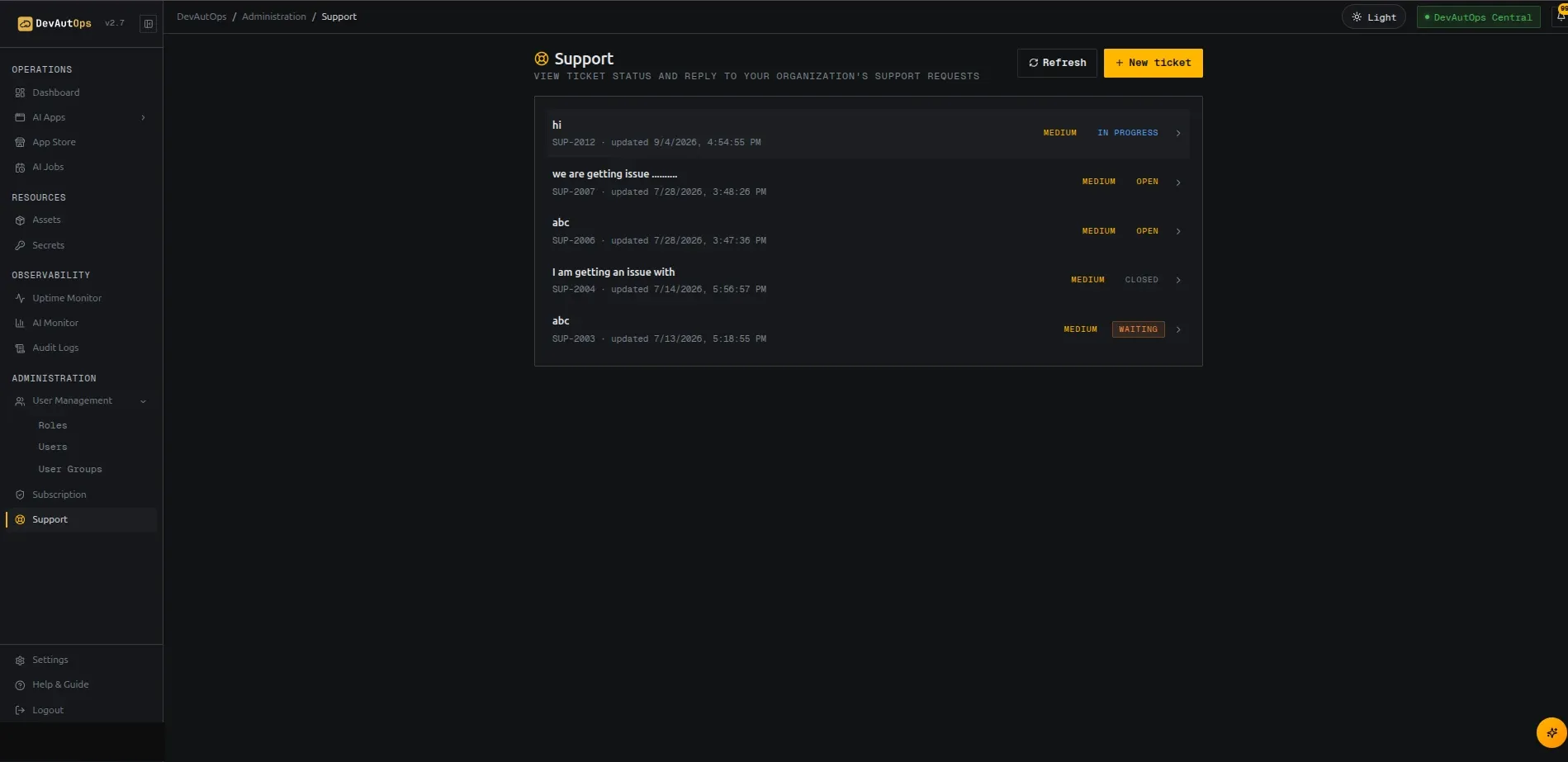Collapse the User Management chevron
The width and height of the screenshot is (1568, 762).
coord(143,401)
